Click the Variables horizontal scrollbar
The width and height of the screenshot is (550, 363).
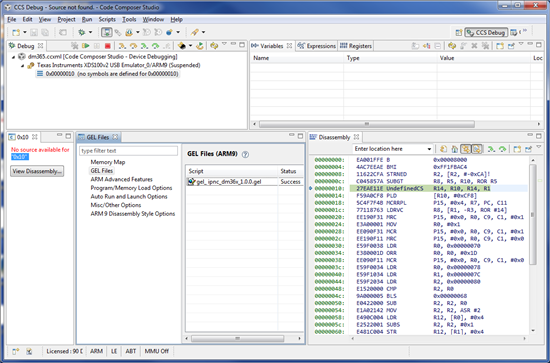pos(367,124)
